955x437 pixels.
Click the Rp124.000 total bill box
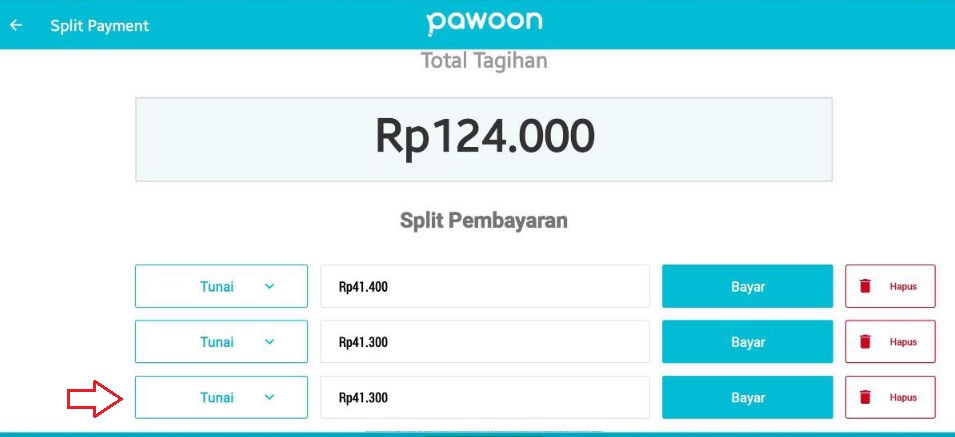pos(484,139)
